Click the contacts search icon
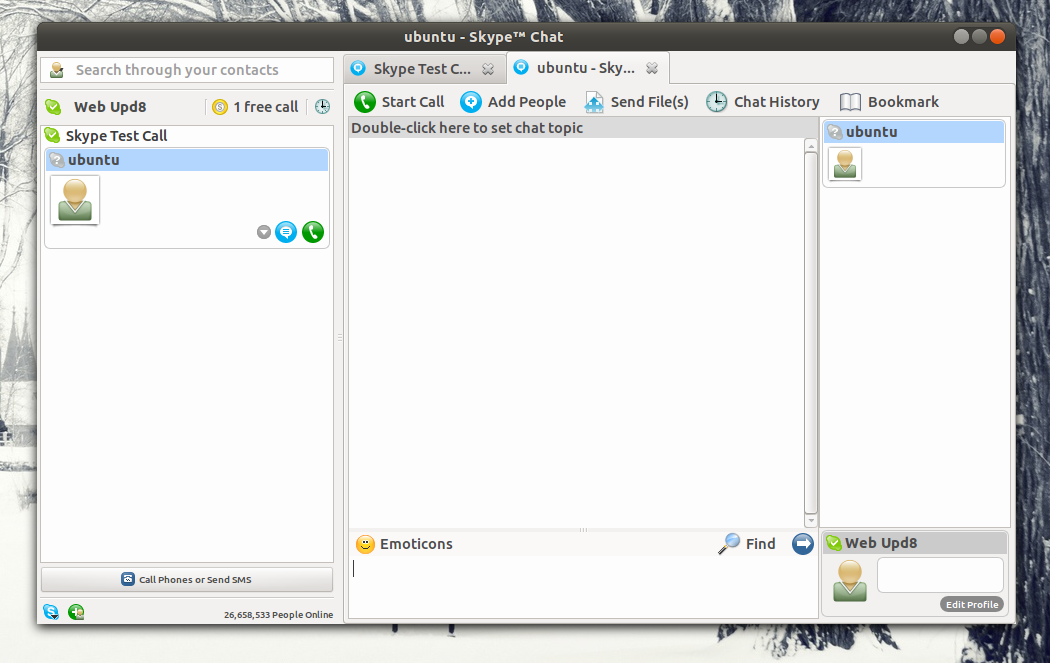 click(x=57, y=70)
